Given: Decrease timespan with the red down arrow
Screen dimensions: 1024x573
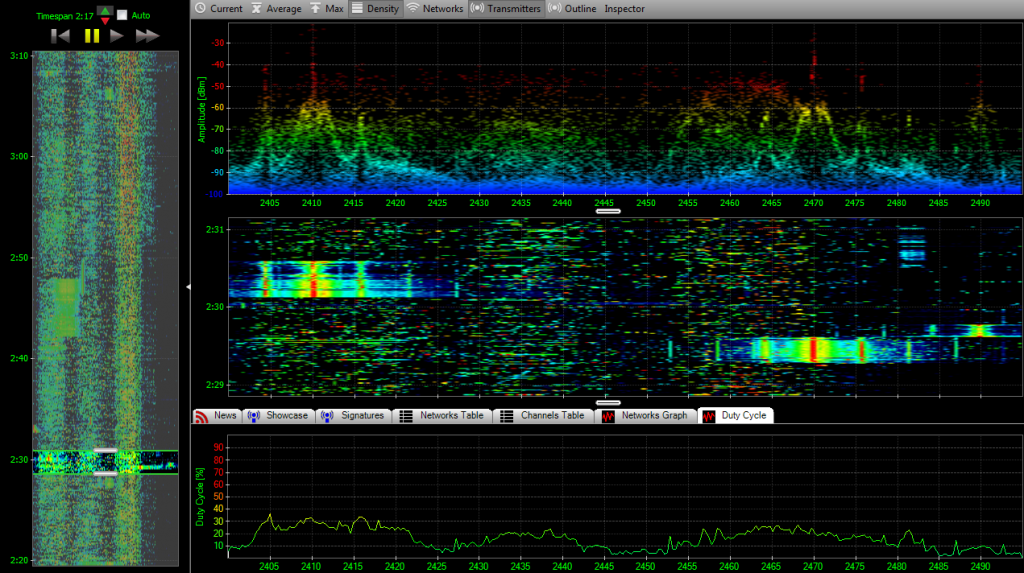Looking at the screenshot, I should tap(104, 20).
